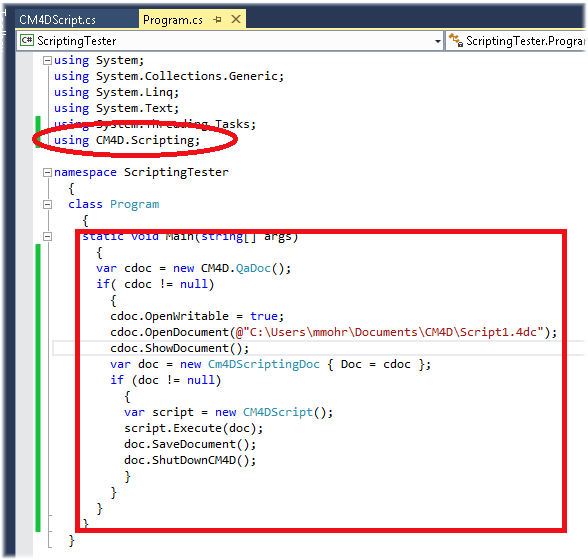Place cursor on using CM4D.Scripting line

coord(127,140)
